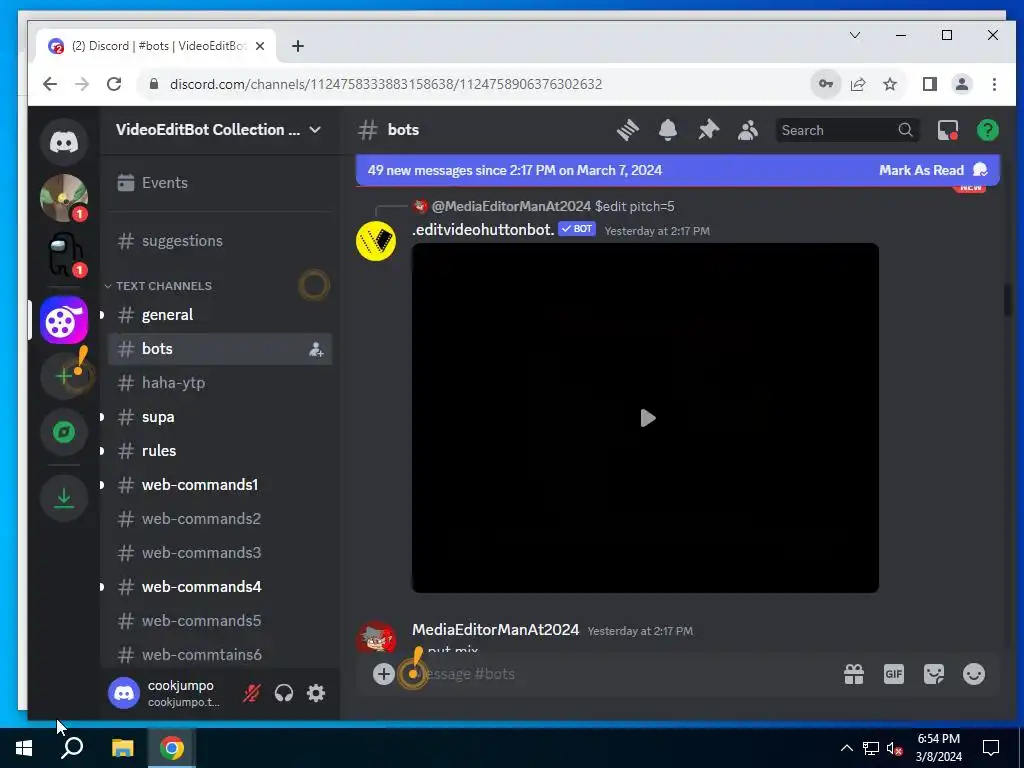Click the Download Apps arrow icon
The height and width of the screenshot is (768, 1024).
pyautogui.click(x=64, y=498)
